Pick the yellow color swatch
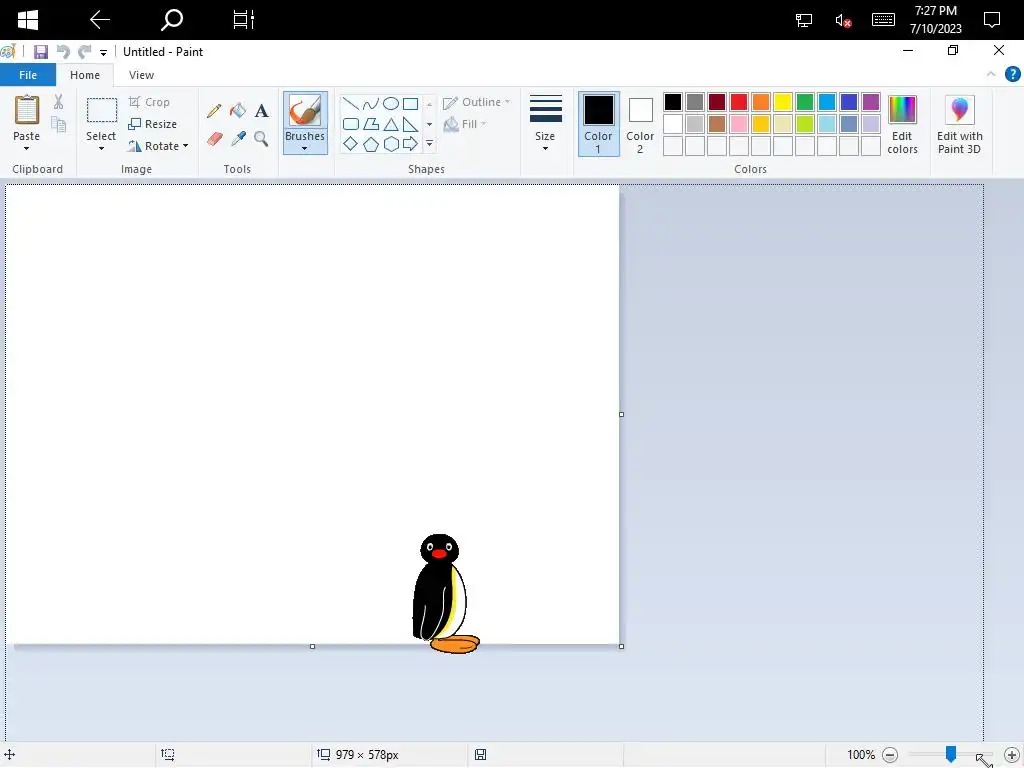This screenshot has height=768, width=1024. click(783, 102)
